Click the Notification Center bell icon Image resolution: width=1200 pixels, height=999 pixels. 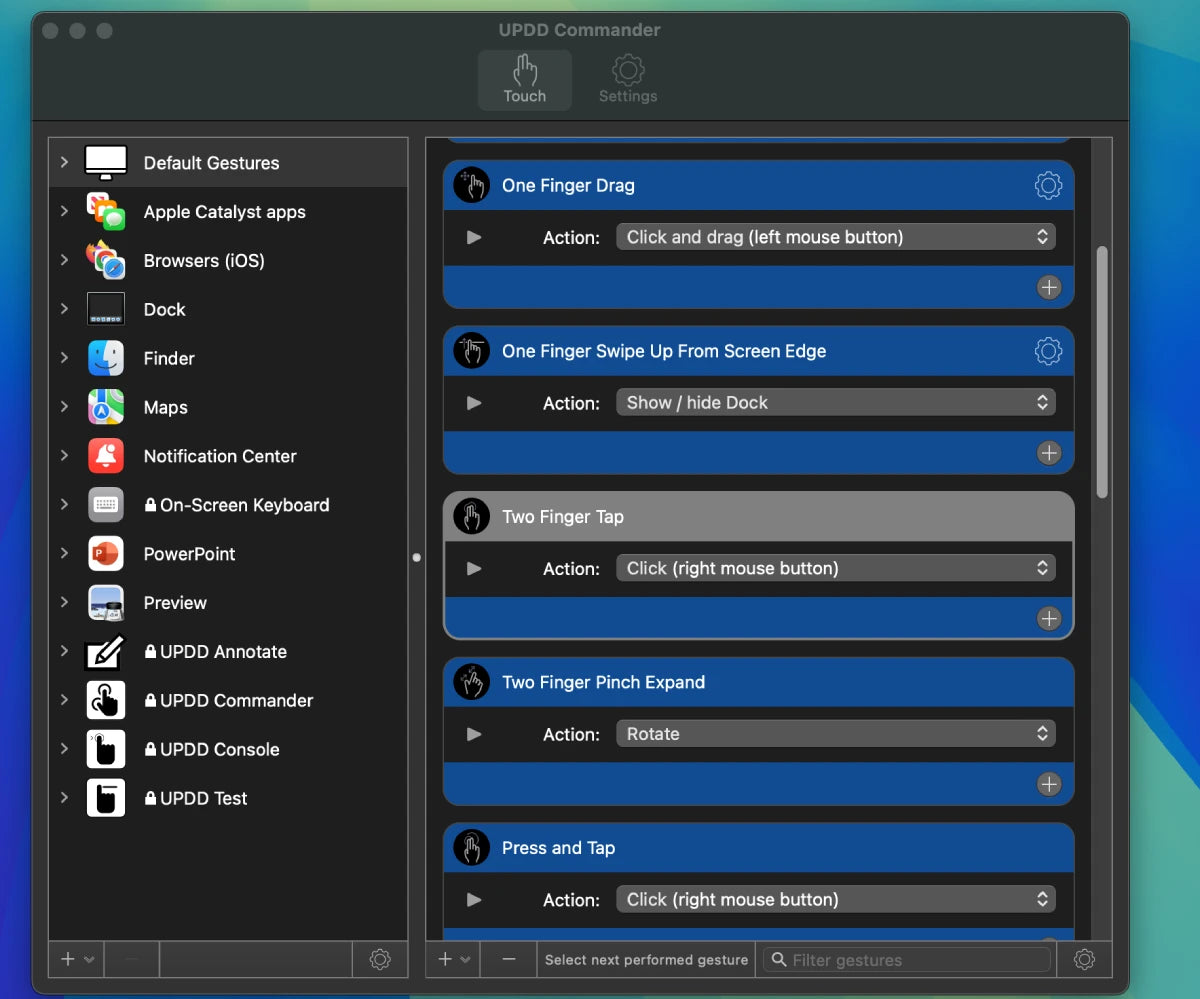tap(106, 456)
